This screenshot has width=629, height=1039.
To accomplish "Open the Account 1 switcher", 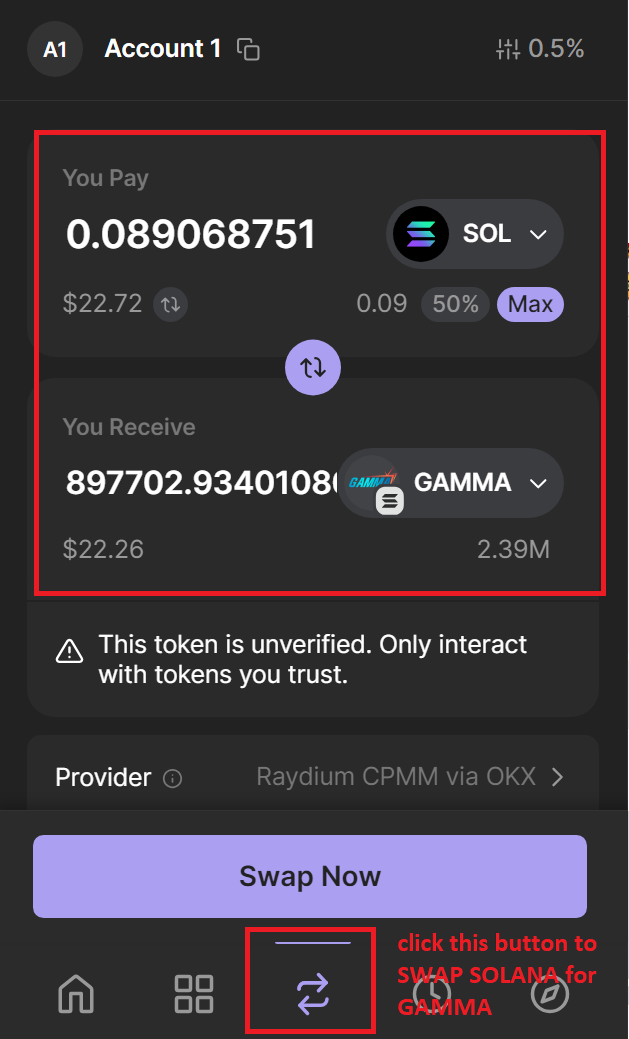I will pos(162,48).
